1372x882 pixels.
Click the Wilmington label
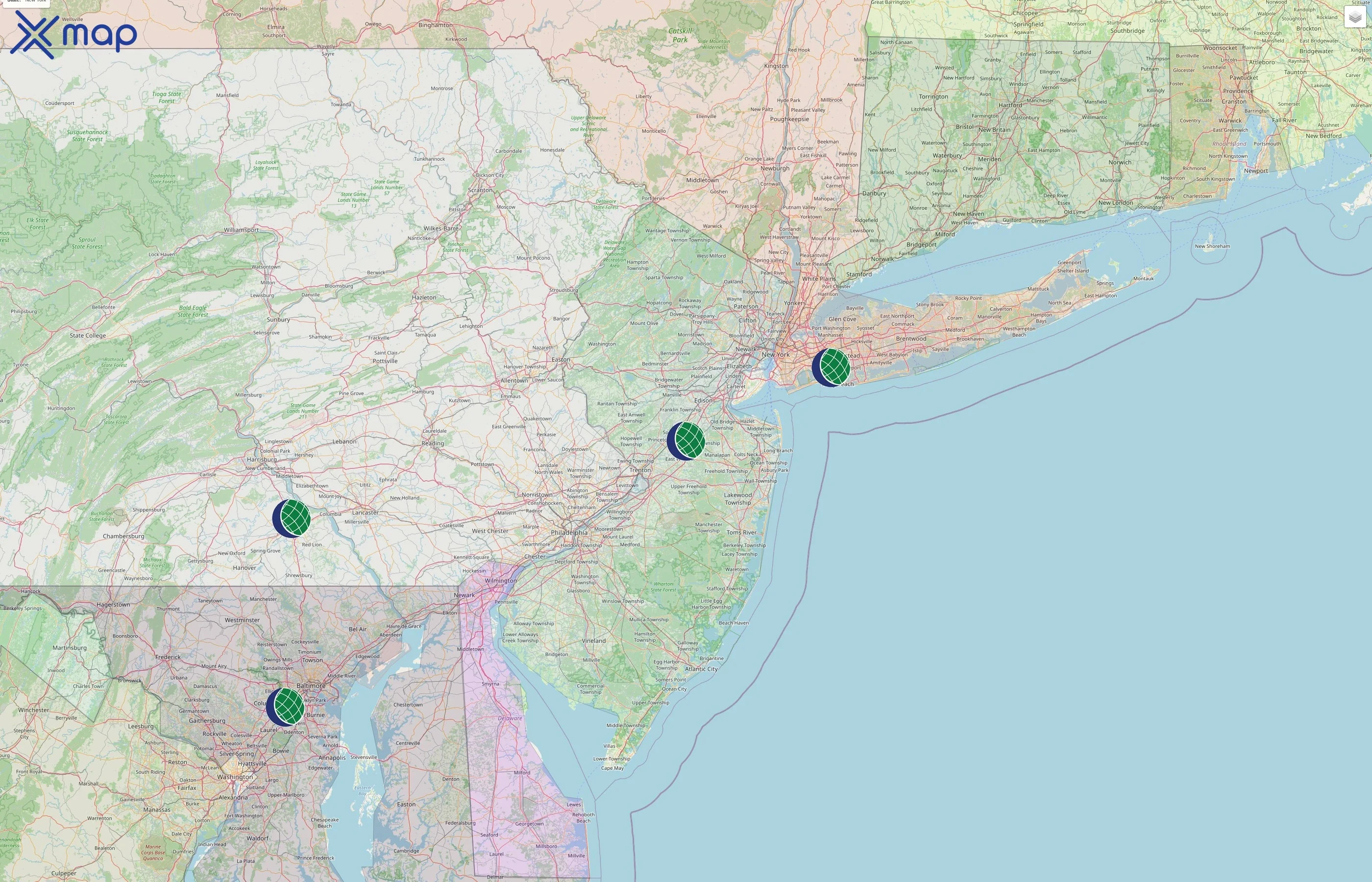click(x=499, y=580)
